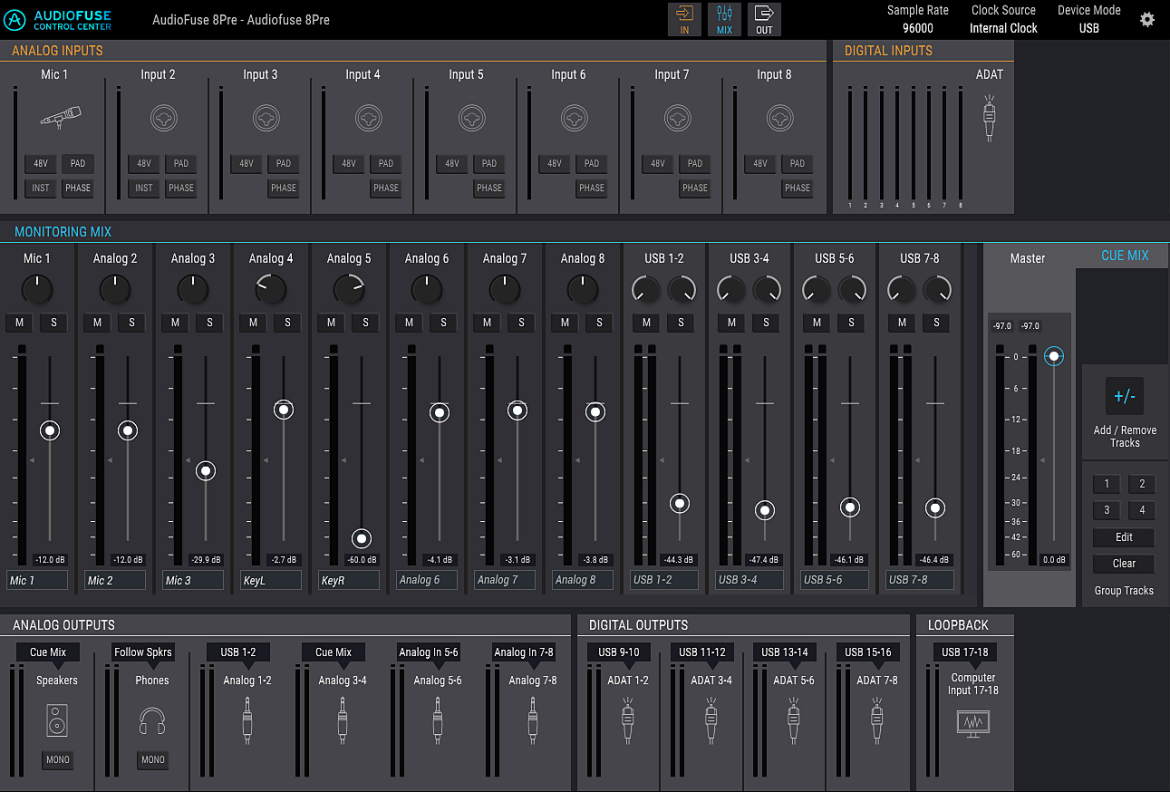Toggle INST mode on Mic 1
The image size is (1170, 792).
pos(40,188)
